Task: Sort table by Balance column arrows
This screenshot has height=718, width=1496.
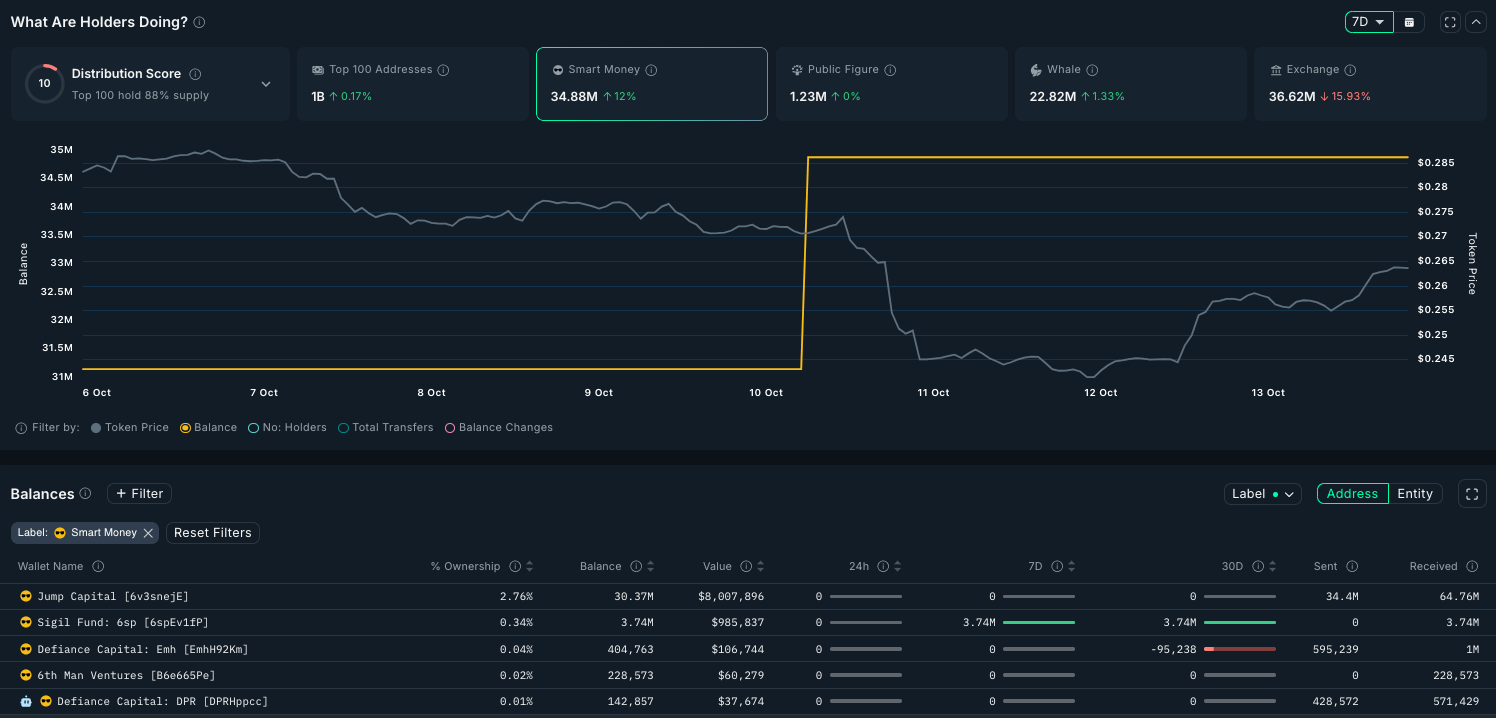Action: coord(651,566)
